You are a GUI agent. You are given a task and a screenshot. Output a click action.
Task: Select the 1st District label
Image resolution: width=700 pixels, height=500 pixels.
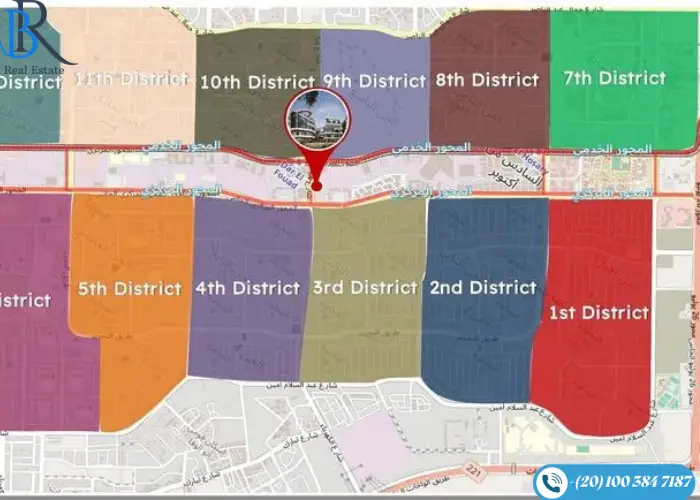598,313
